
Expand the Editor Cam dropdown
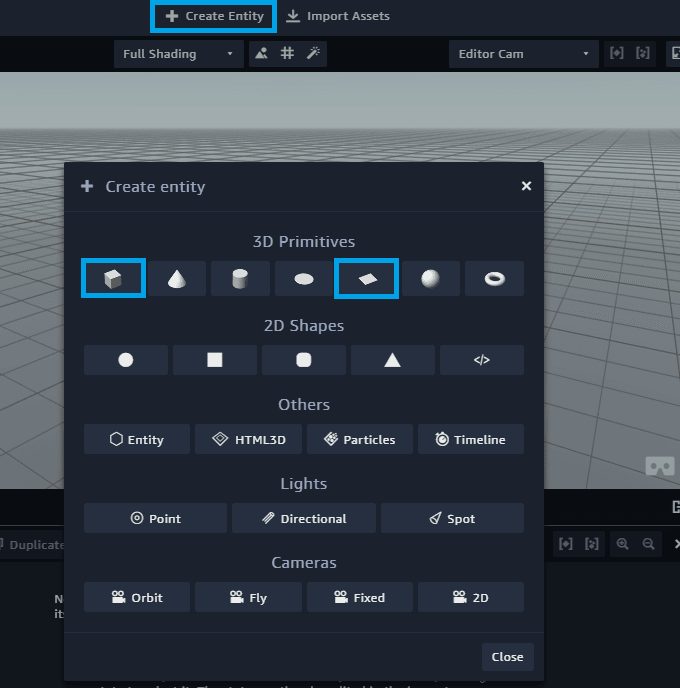523,54
